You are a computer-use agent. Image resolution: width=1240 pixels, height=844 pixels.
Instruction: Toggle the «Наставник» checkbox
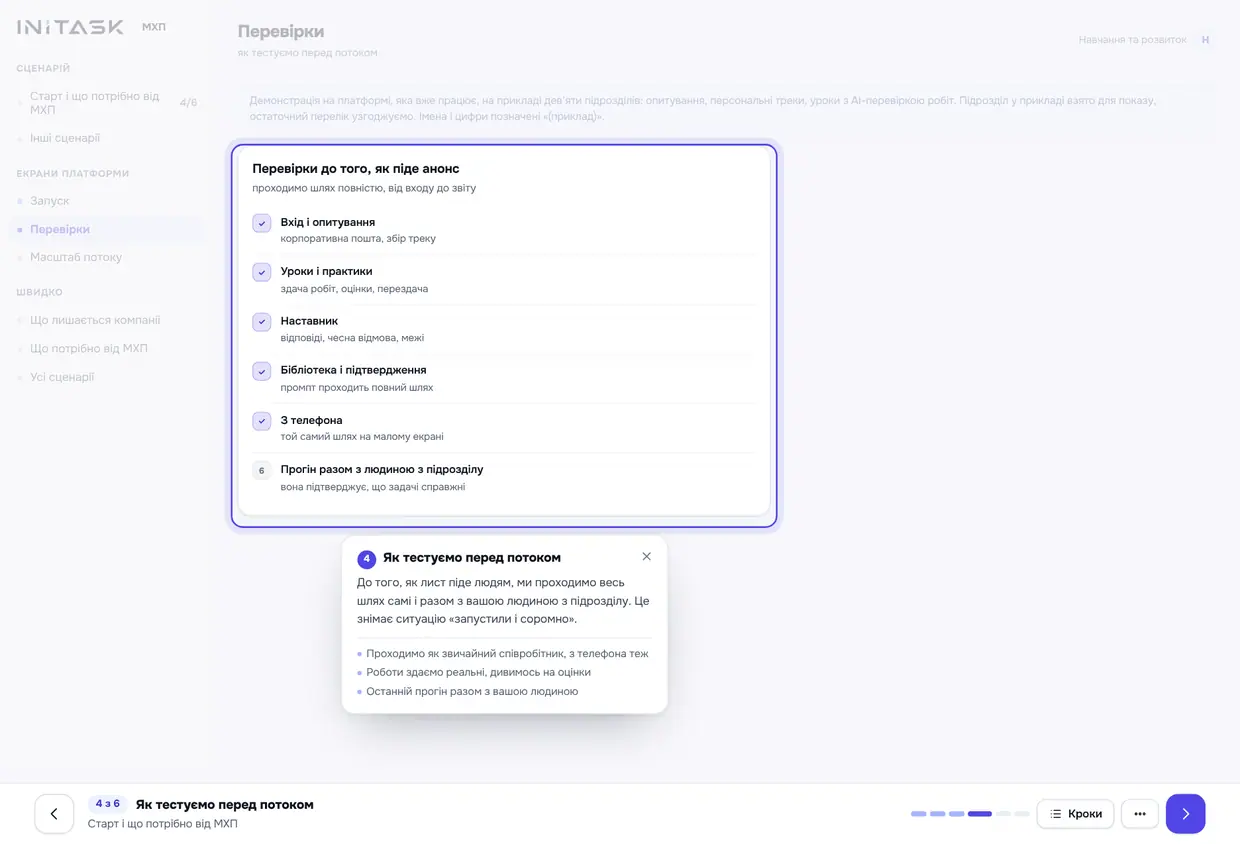[x=262, y=322]
